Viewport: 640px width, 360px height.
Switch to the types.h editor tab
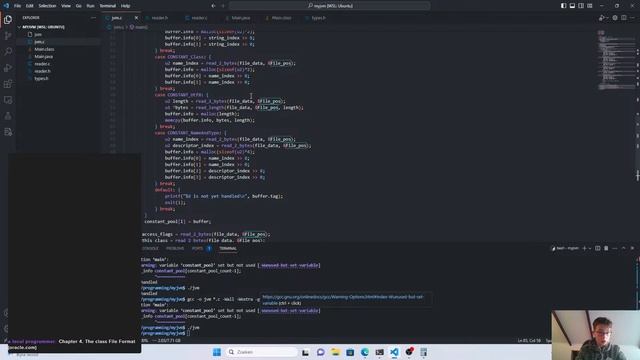pos(318,18)
